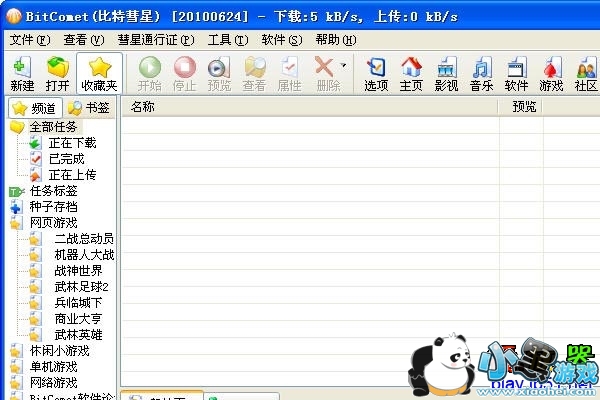Click the BitComet title bar logo

coord(14,16)
